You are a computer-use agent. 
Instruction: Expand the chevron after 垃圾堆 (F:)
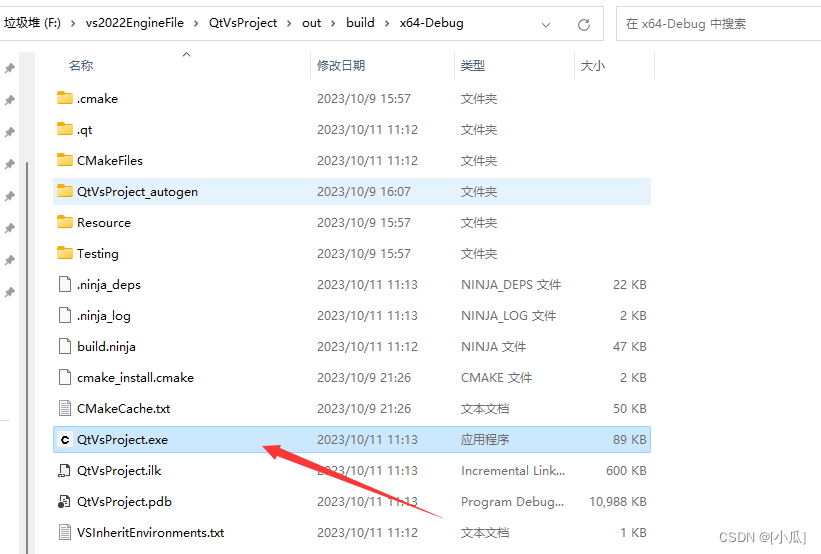(73, 24)
